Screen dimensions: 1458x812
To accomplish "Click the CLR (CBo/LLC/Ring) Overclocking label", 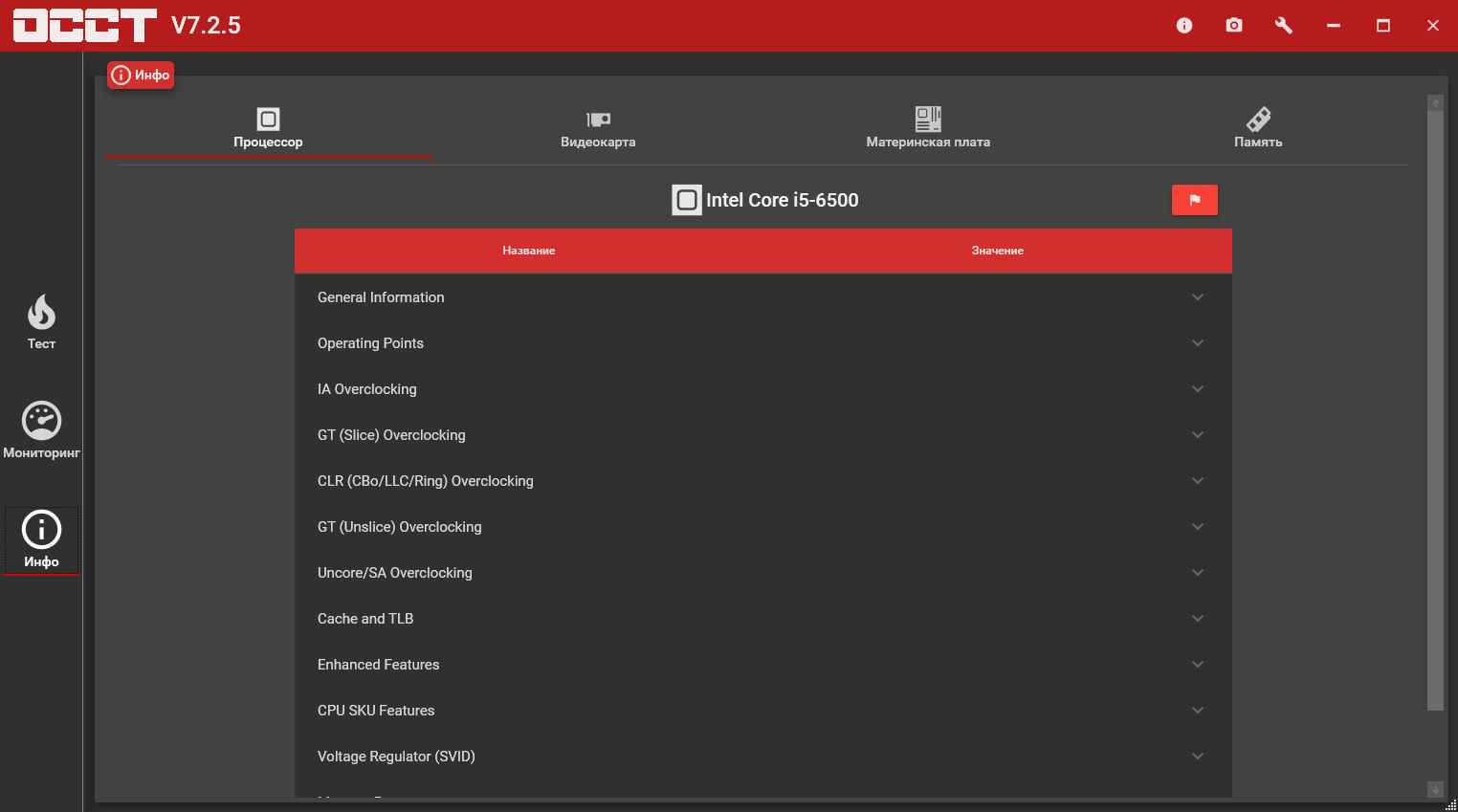I will click(426, 481).
